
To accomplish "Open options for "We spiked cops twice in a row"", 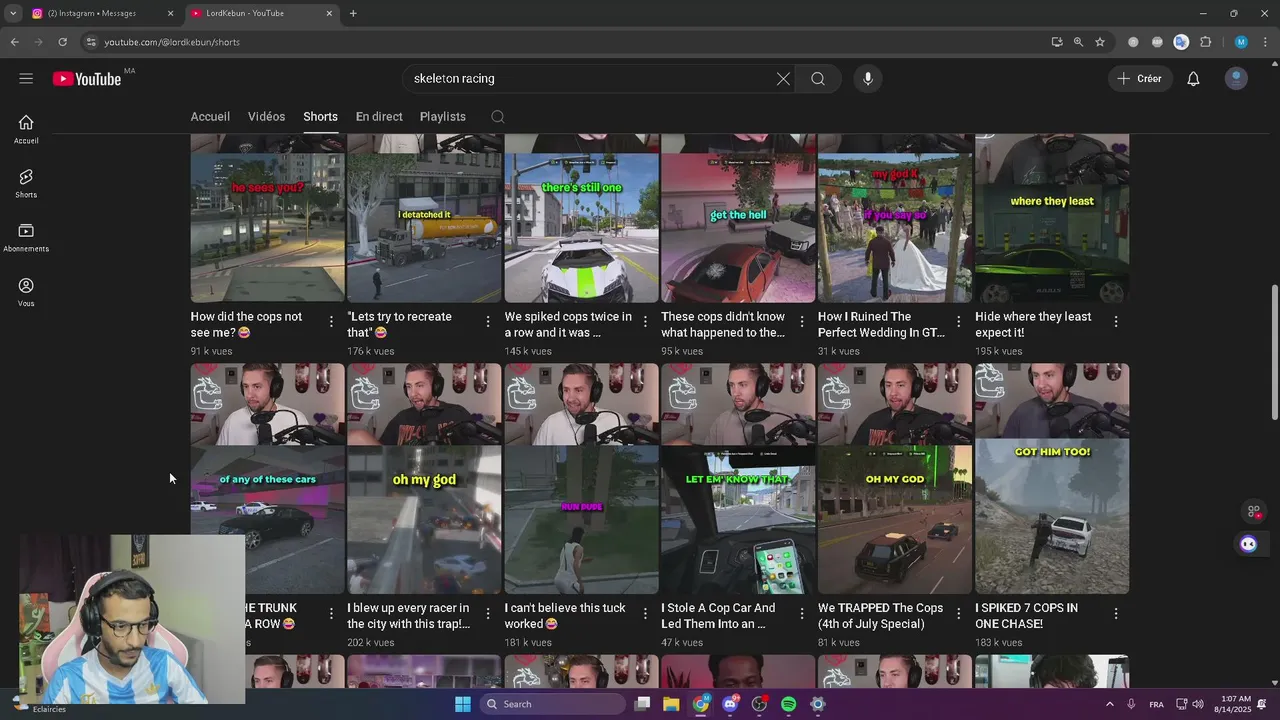I will [645, 321].
